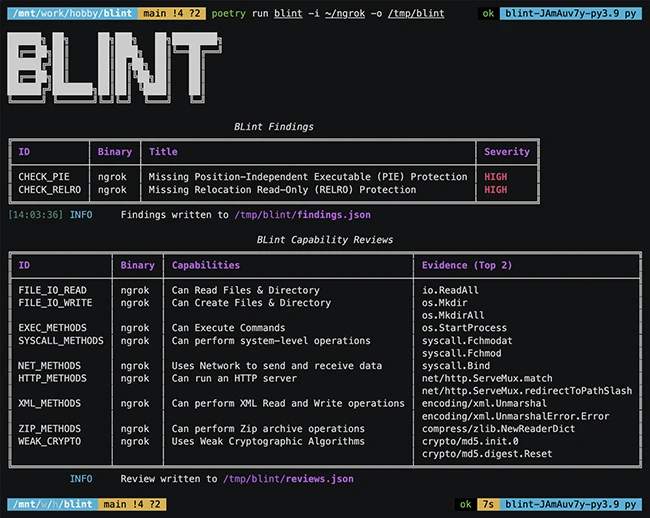Click the 'syscall.Fchmodat' evidence entry
Viewport: 650px width, 518px height.
point(467,341)
